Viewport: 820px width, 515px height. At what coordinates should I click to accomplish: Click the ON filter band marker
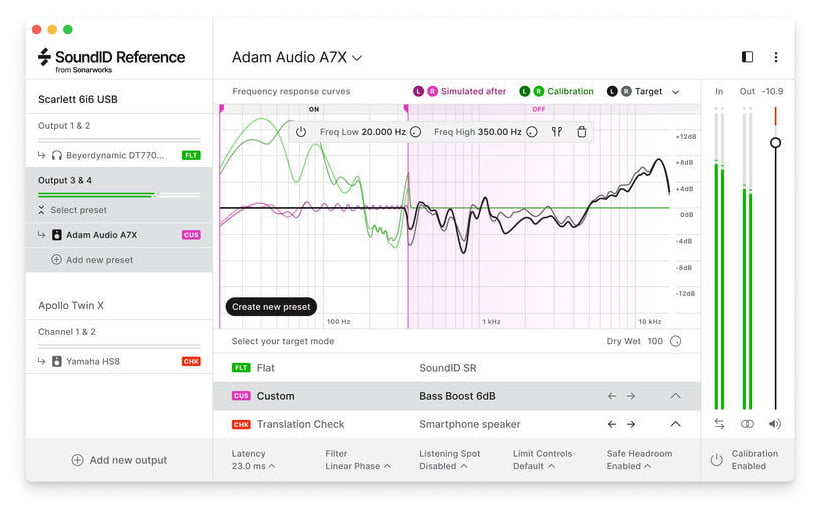click(314, 109)
